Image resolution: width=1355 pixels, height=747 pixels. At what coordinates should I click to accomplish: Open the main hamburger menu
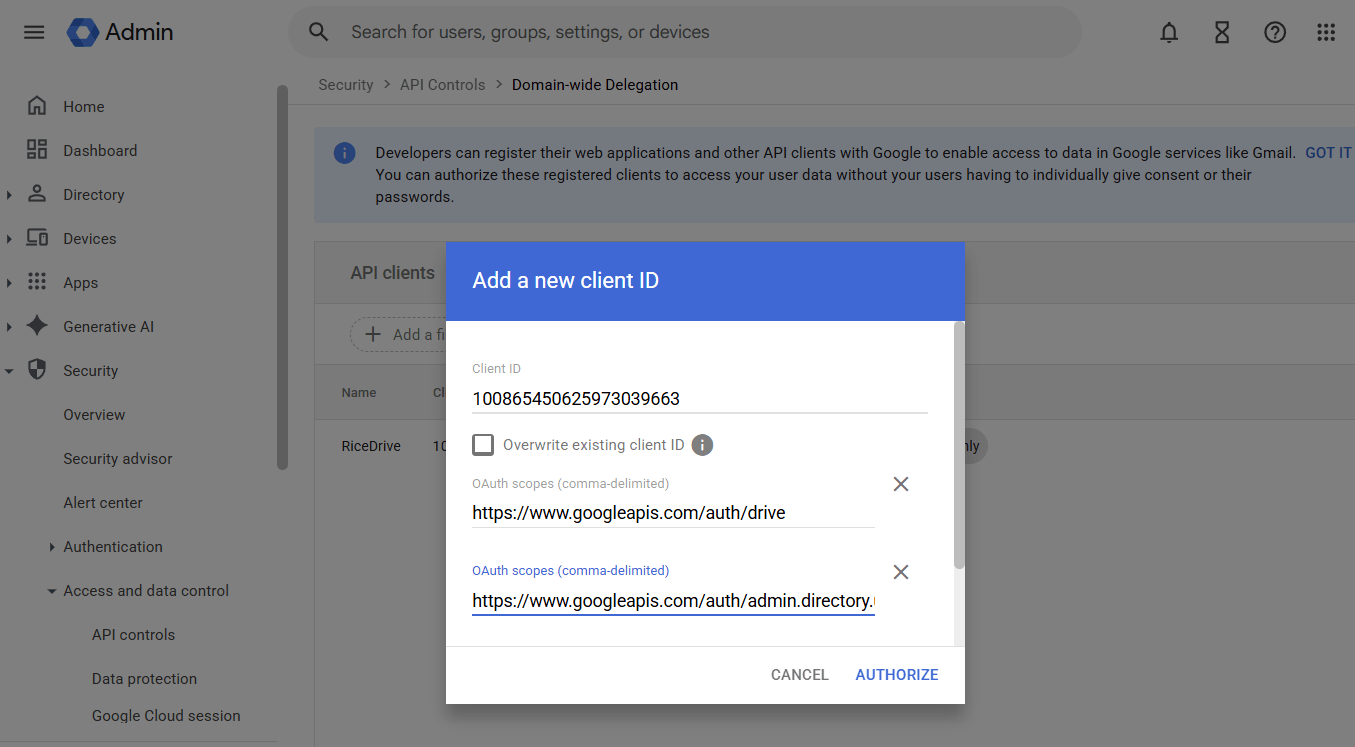[x=34, y=32]
